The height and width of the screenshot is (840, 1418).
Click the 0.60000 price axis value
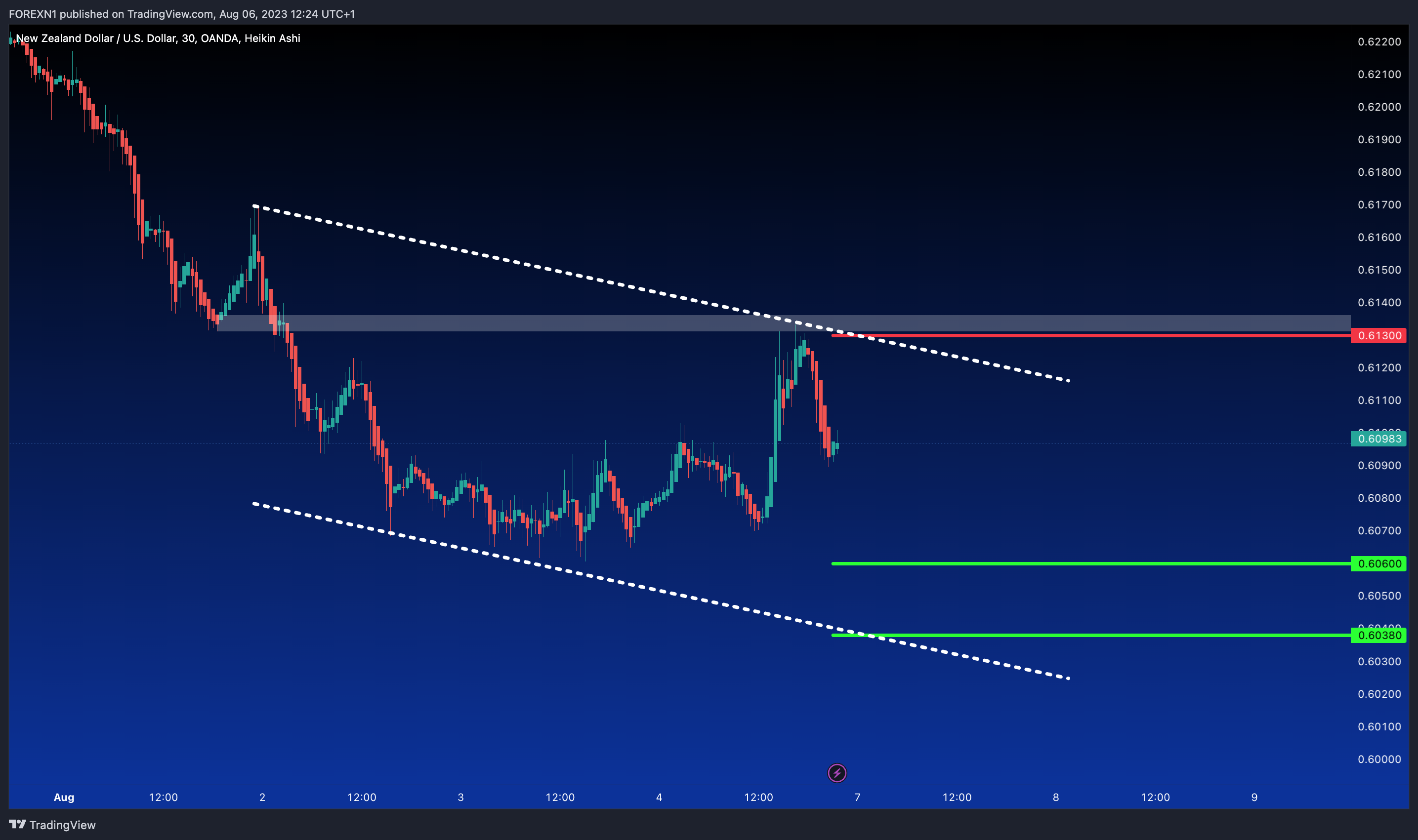click(x=1379, y=759)
